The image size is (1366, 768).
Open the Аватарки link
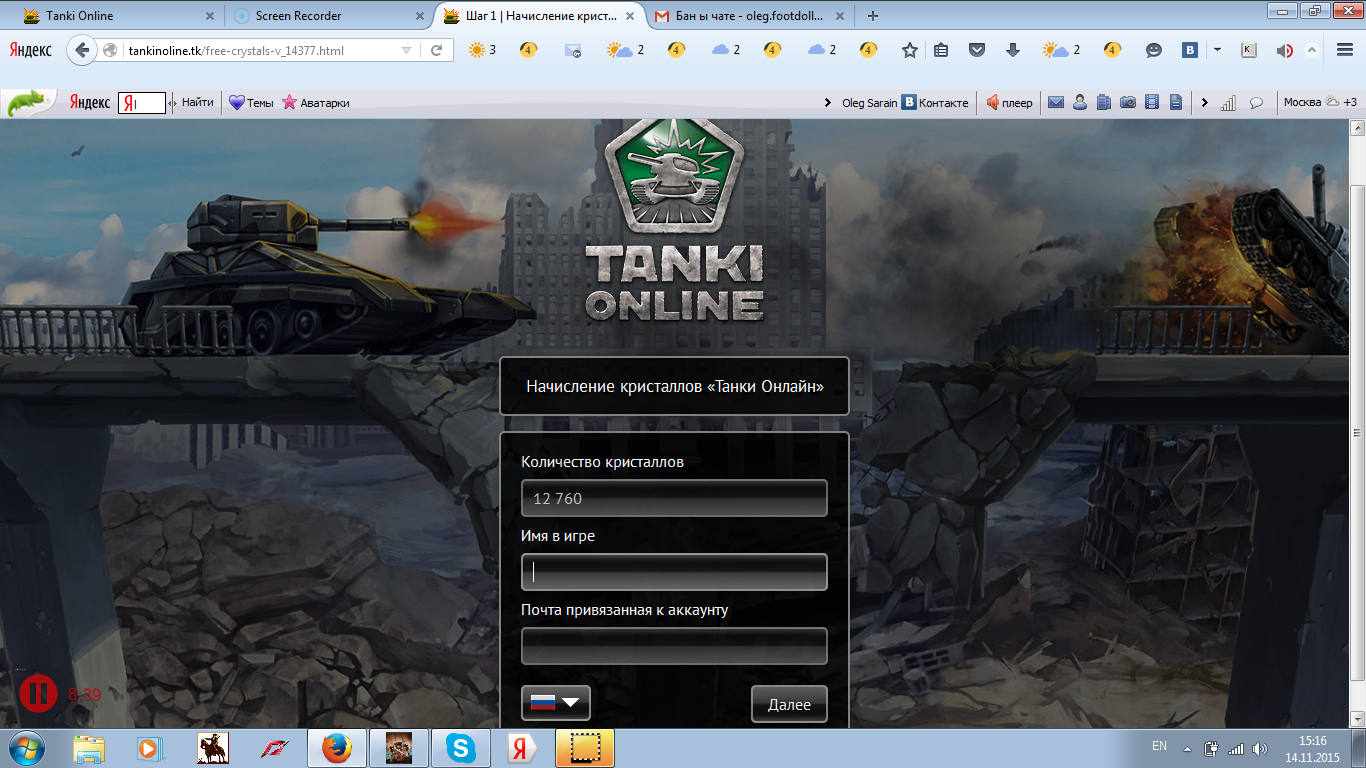[x=316, y=102]
